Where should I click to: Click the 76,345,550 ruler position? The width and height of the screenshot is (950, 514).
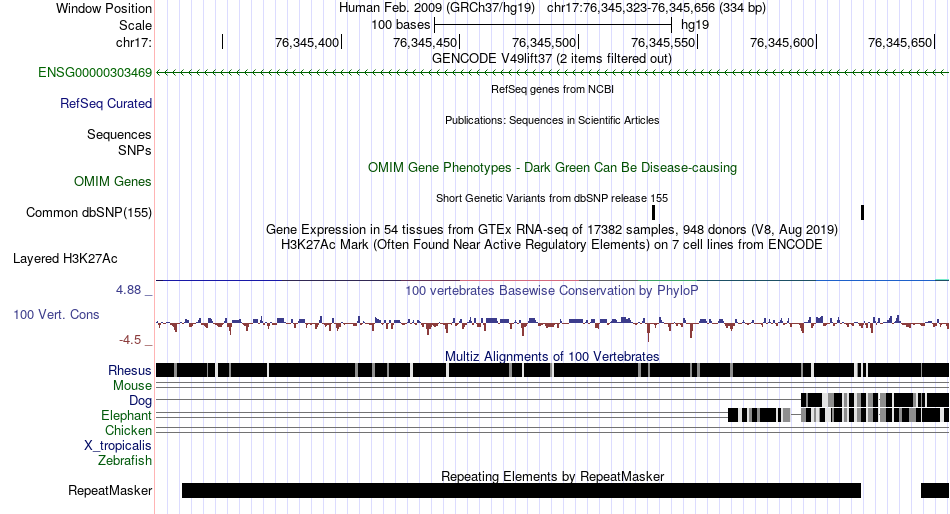pos(663,42)
